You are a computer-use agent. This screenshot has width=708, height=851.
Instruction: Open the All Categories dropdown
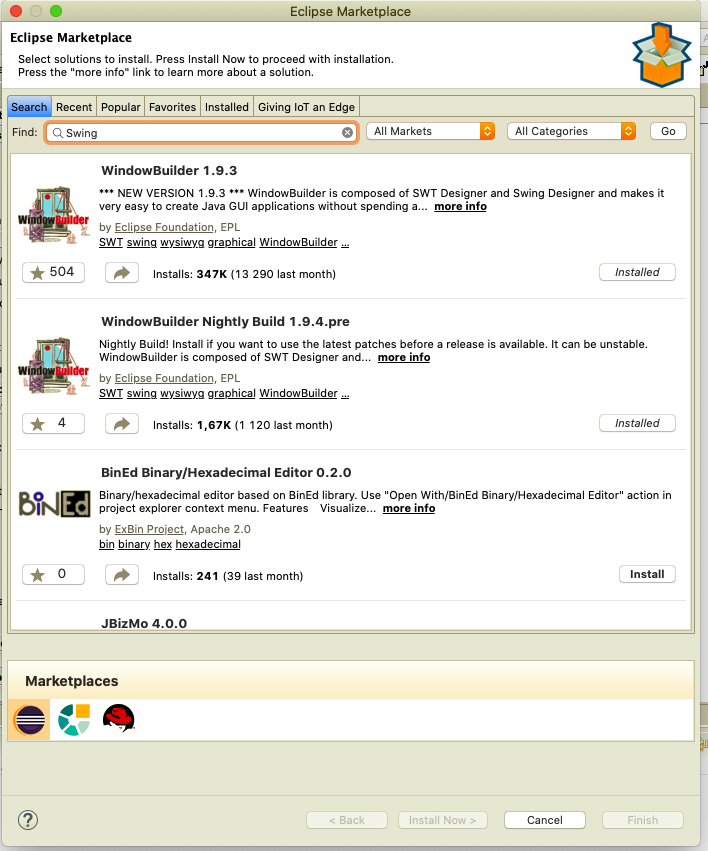coord(571,131)
